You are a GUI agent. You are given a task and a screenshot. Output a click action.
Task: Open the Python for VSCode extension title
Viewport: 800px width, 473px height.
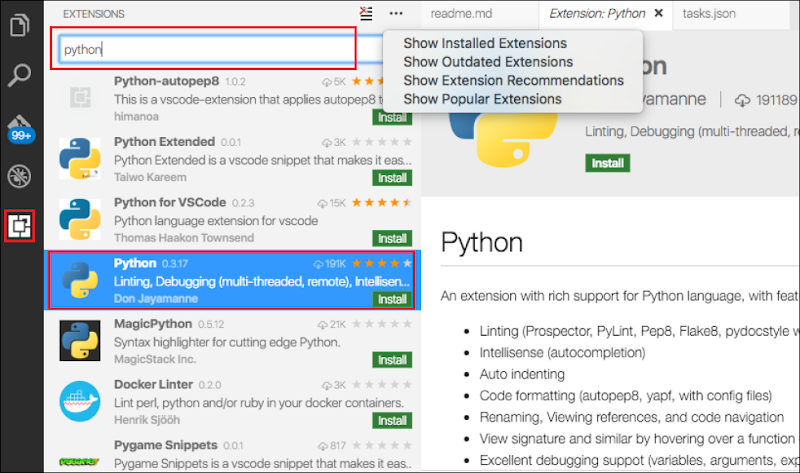click(x=170, y=203)
